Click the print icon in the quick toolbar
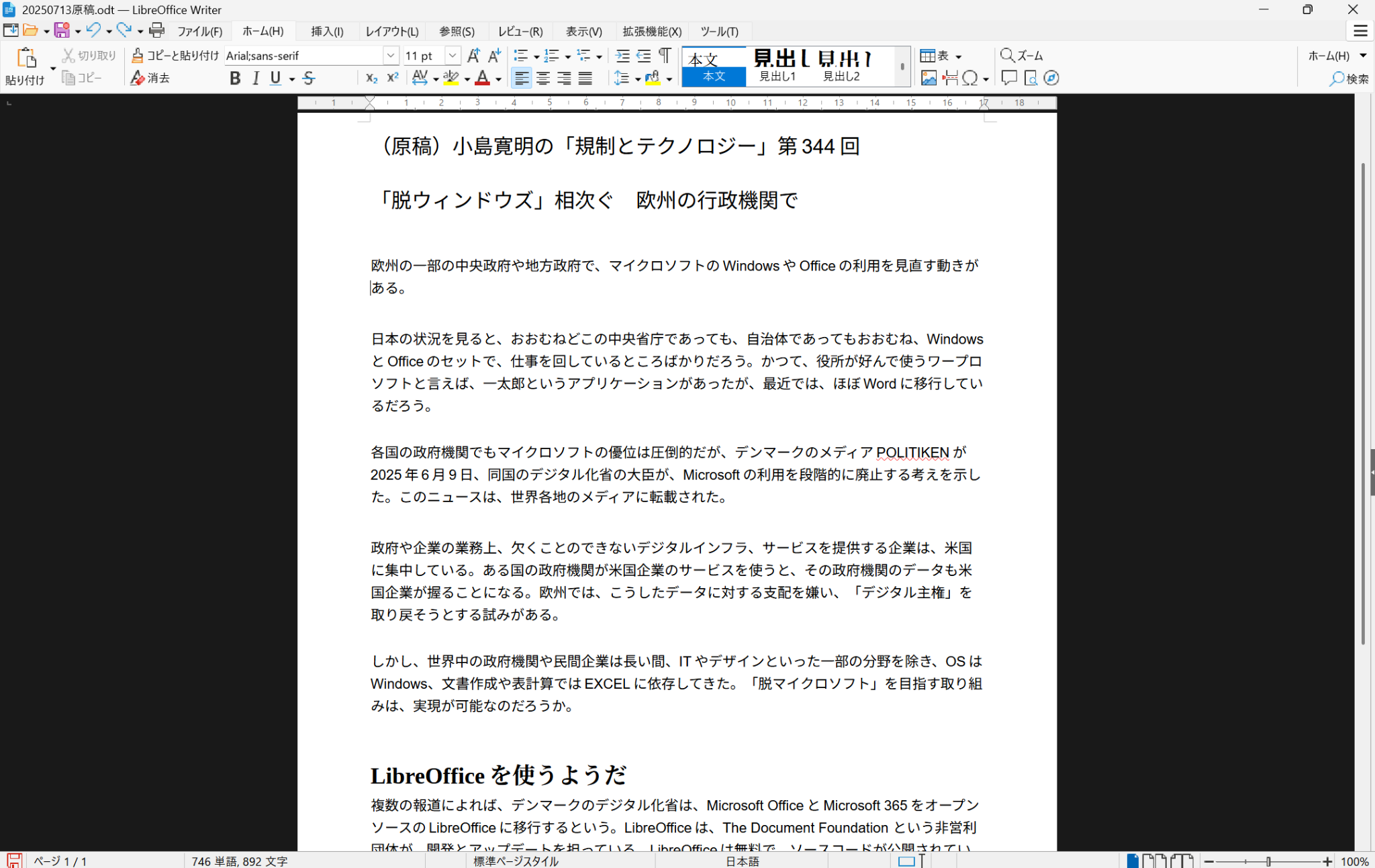Screen dimensions: 1375x868 [x=156, y=30]
